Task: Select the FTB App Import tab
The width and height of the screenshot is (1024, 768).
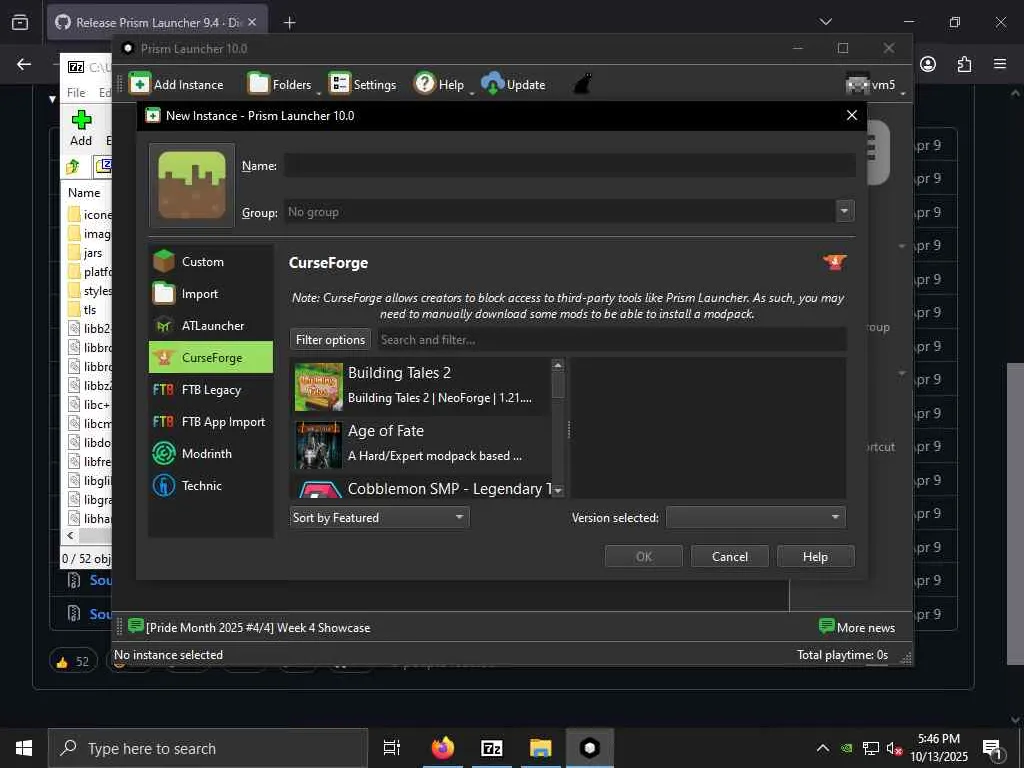Action: pos(211,421)
